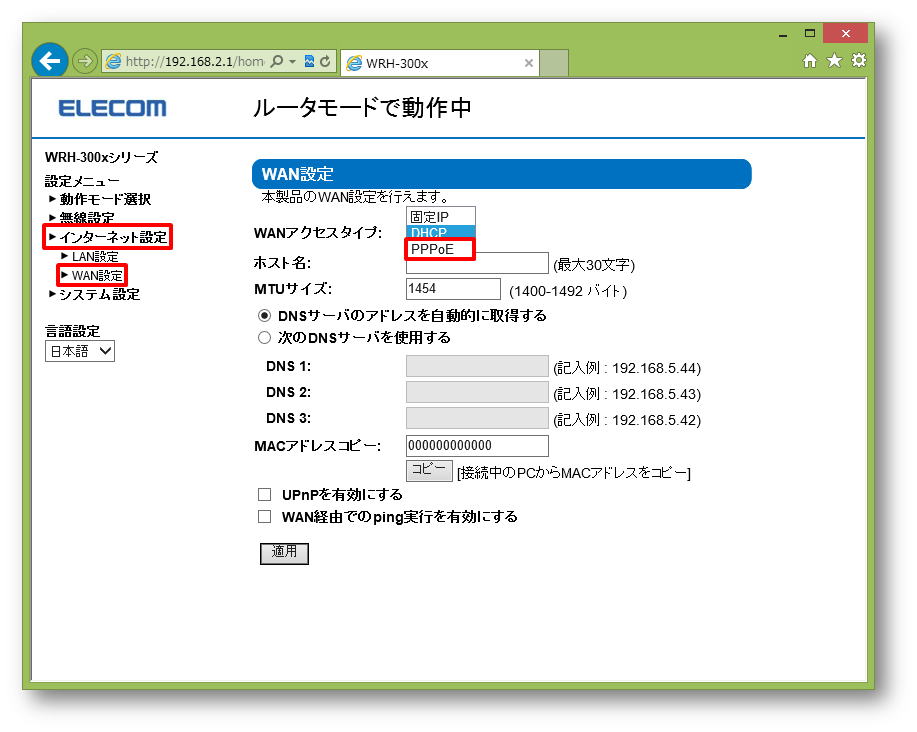
Task: Open LAN設定 submenu item
Action: (94, 257)
